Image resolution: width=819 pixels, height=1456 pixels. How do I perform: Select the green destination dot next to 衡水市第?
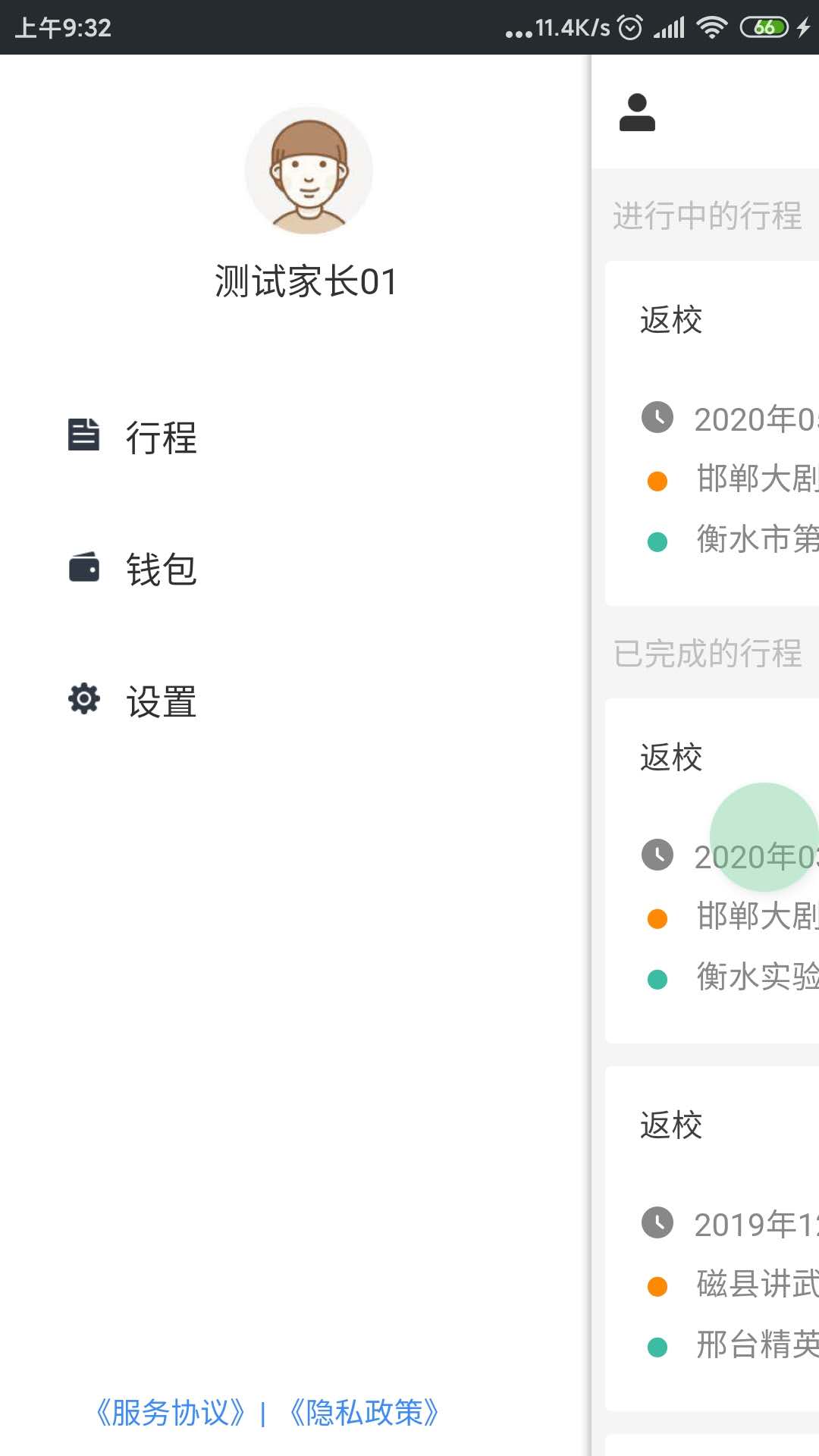(656, 540)
